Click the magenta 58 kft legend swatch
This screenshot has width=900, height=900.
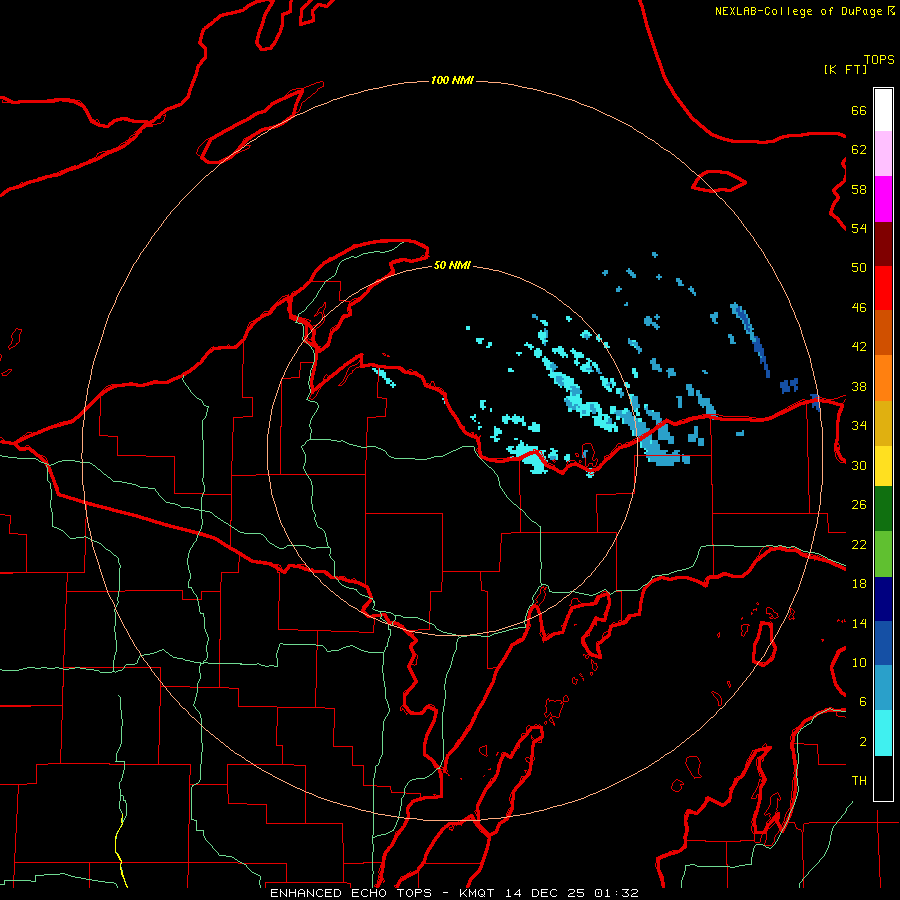click(883, 199)
